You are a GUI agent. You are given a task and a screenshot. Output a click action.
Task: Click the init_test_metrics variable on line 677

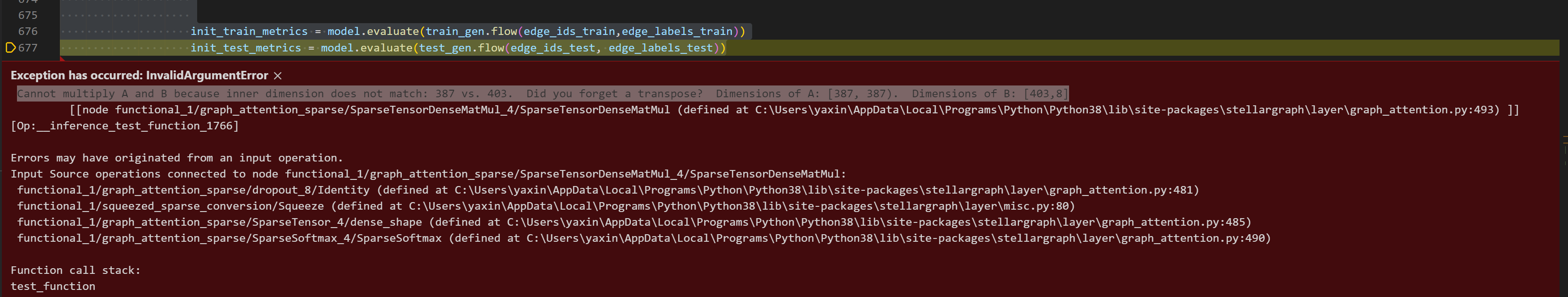click(x=246, y=48)
